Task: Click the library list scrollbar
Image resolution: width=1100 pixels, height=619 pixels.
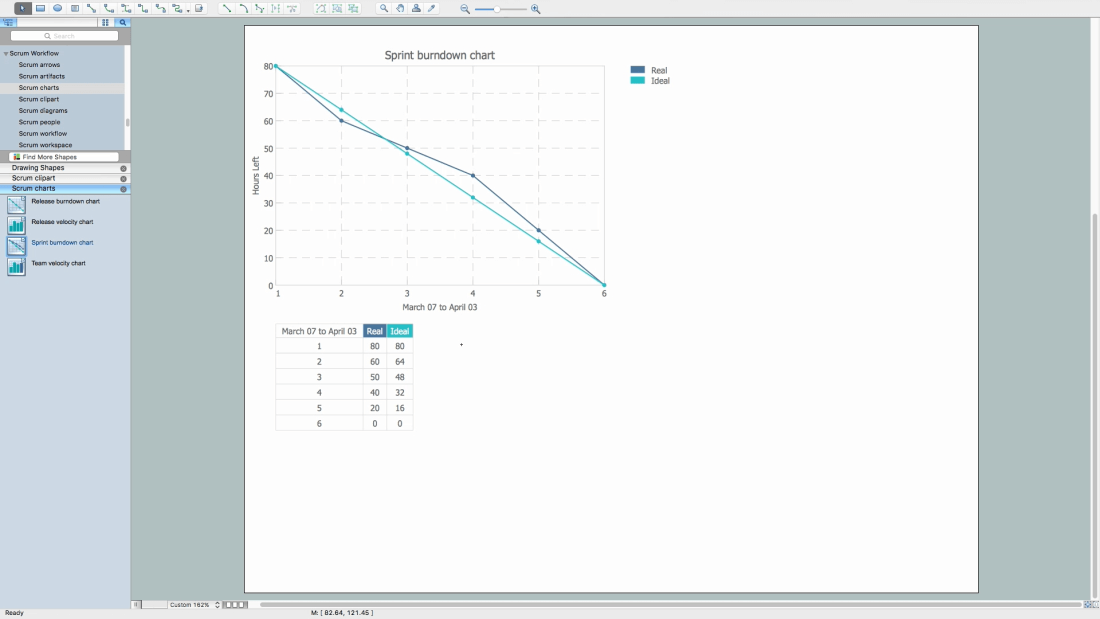Action: pos(127,122)
